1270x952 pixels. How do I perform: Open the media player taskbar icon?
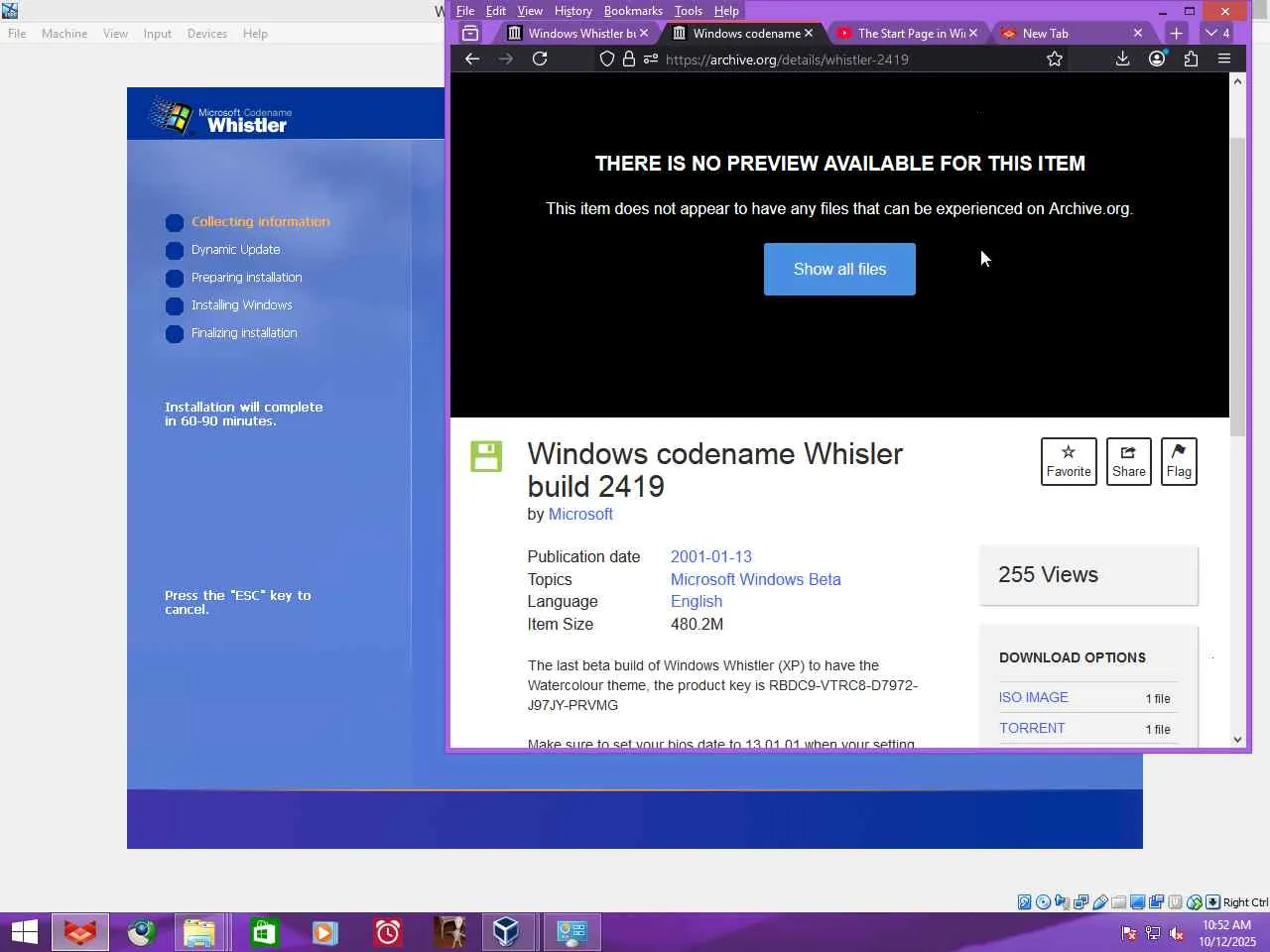(x=324, y=932)
